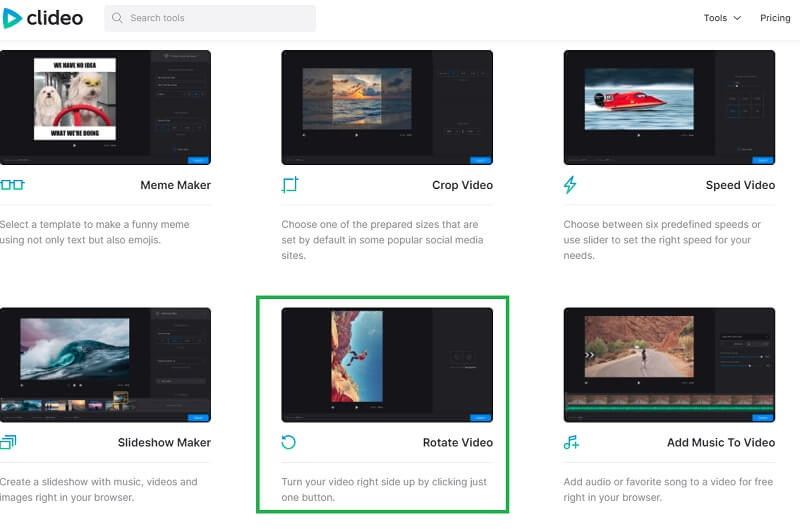Open the Meme Maker title link
Screen dimensions: 800x529
(175, 185)
